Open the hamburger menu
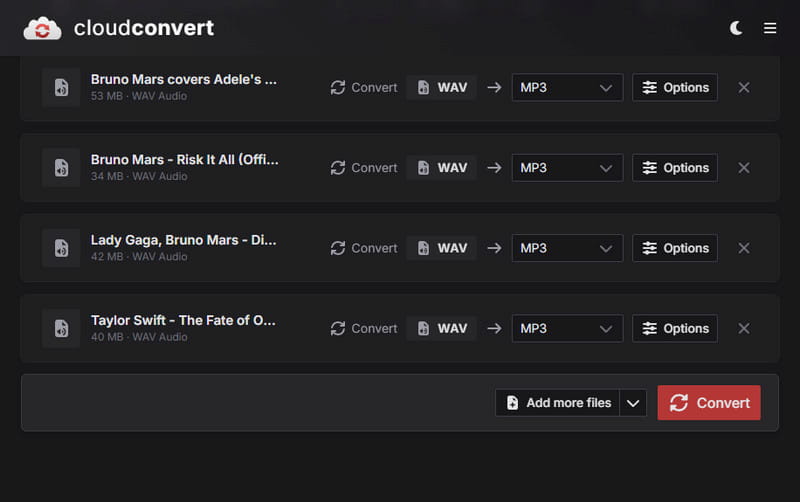This screenshot has height=502, width=800. [x=770, y=28]
